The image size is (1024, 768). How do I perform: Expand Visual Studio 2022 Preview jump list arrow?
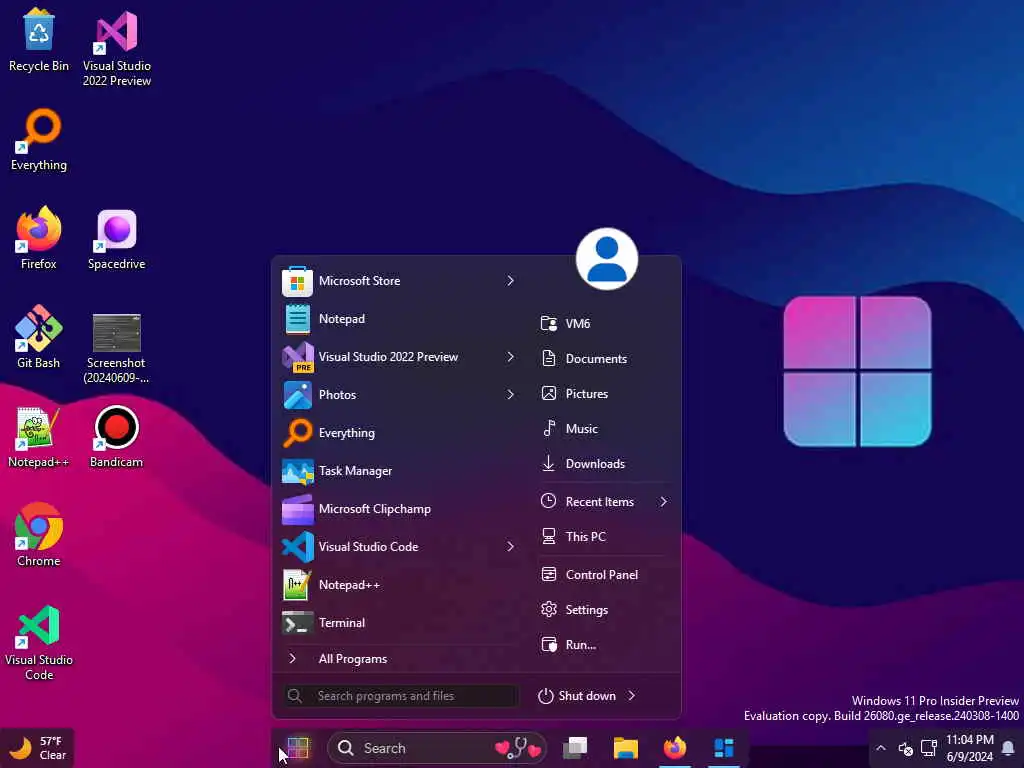point(510,357)
